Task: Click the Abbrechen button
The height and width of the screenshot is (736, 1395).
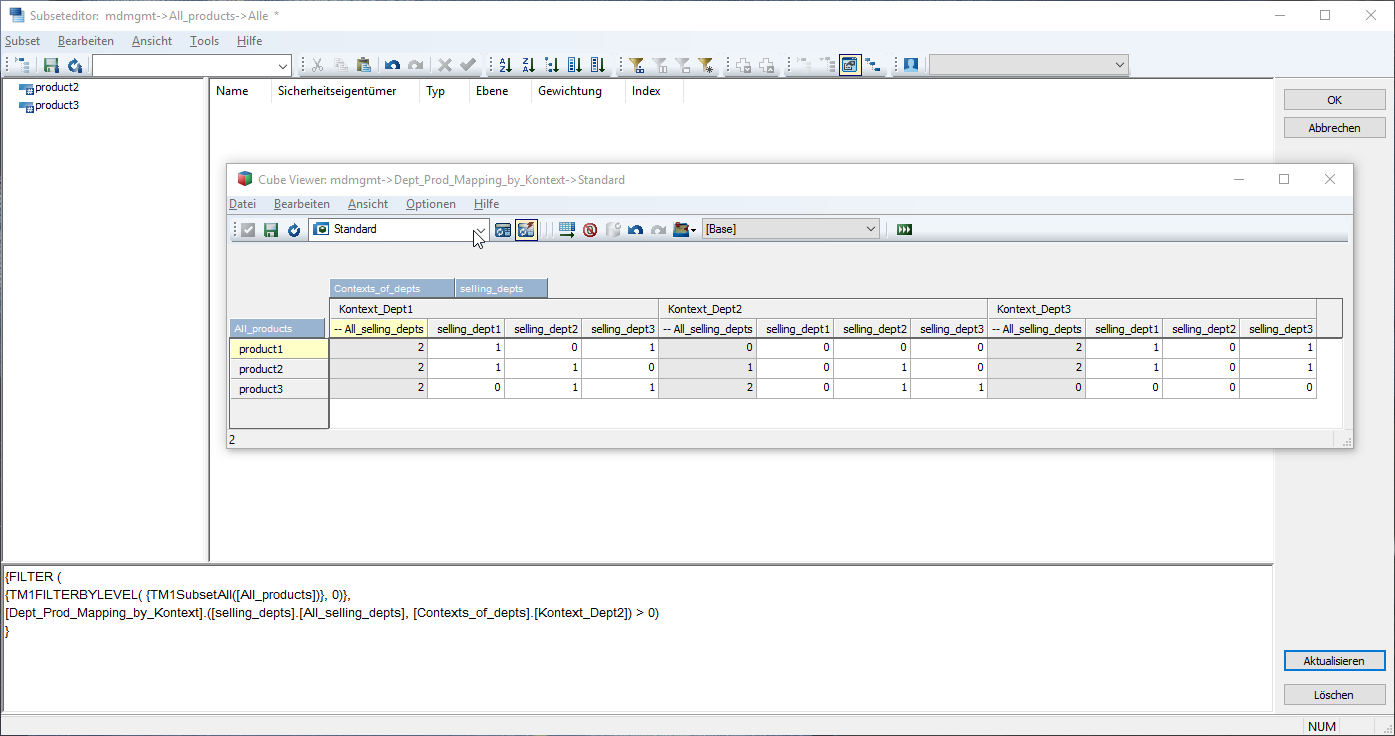Action: 1334,128
